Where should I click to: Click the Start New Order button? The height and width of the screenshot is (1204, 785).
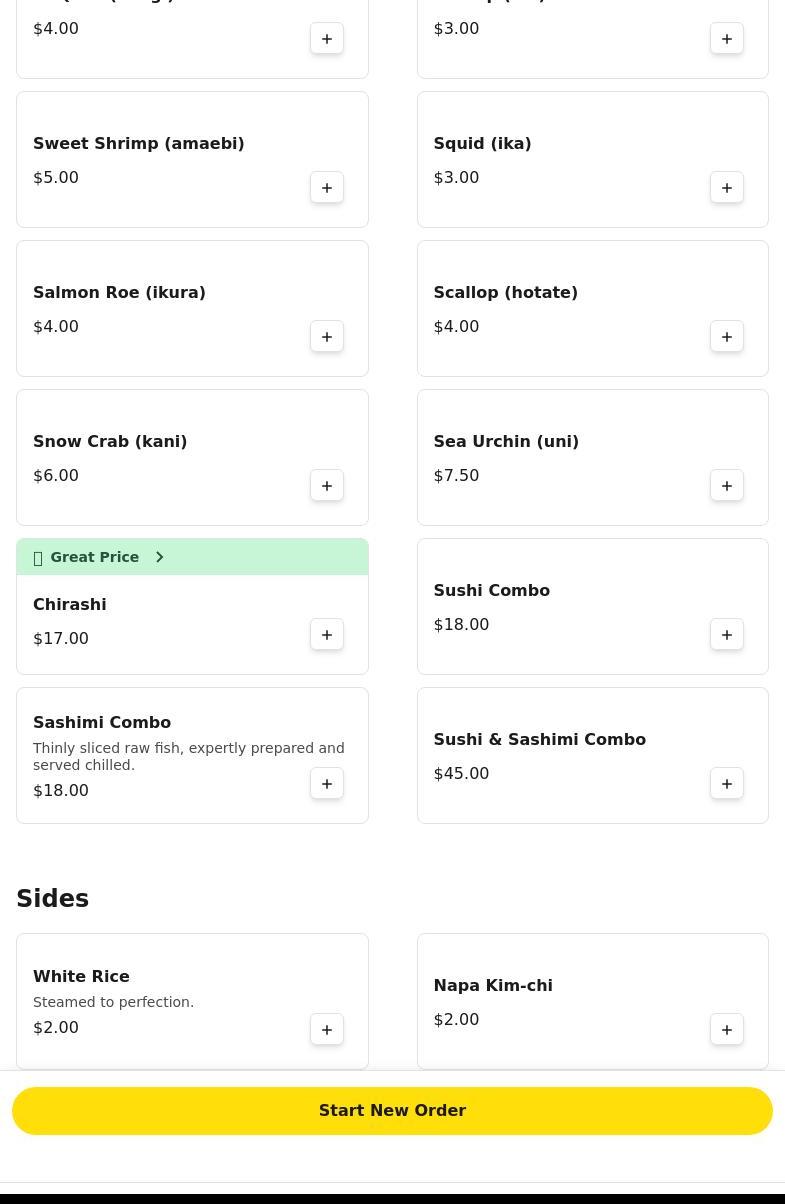pos(392,1111)
